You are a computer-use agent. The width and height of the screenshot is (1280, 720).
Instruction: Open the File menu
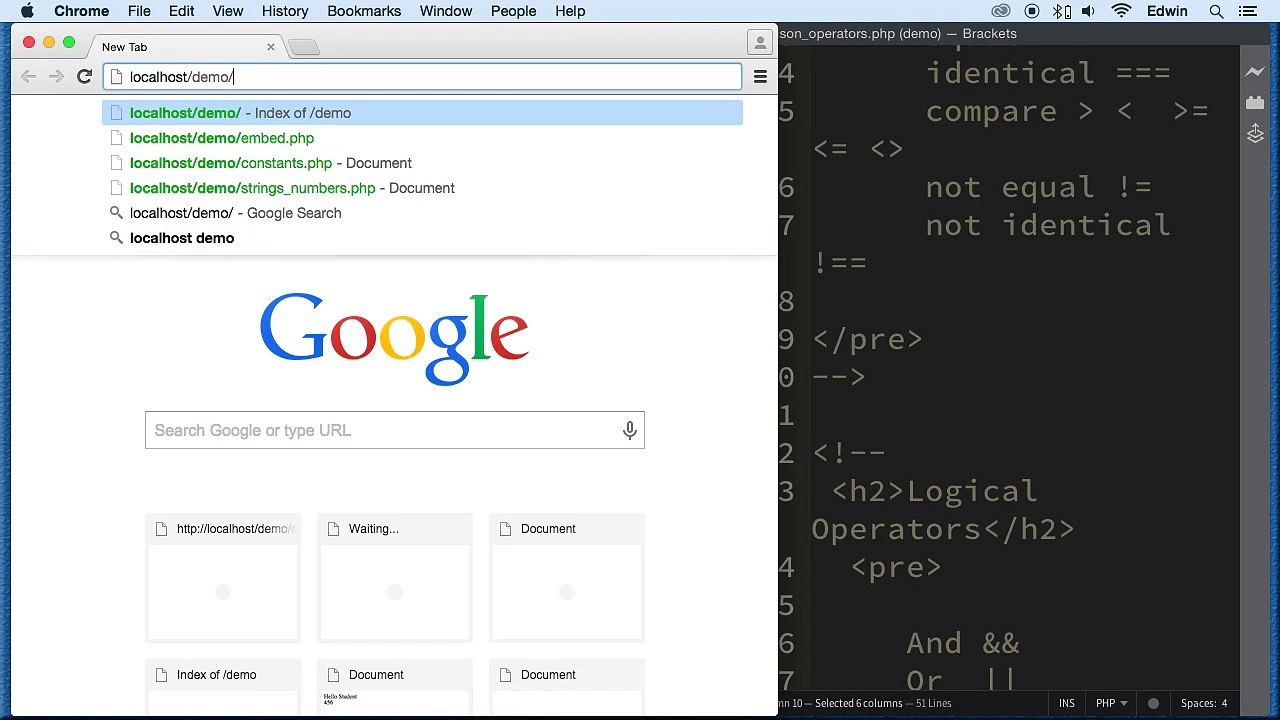pos(139,11)
